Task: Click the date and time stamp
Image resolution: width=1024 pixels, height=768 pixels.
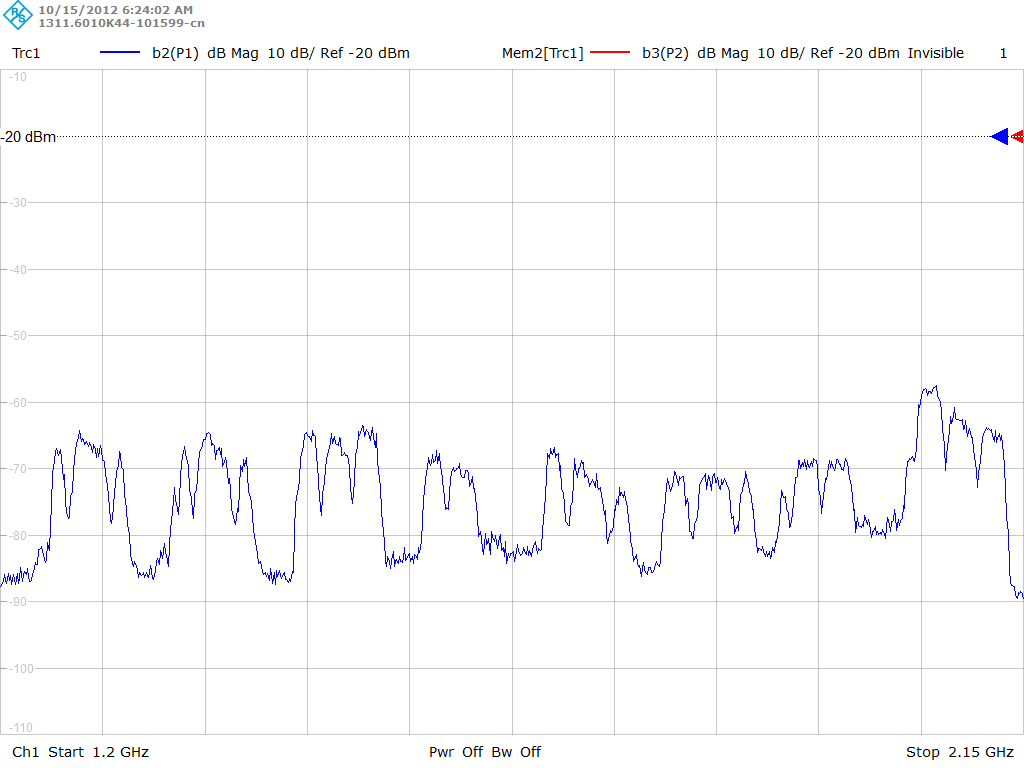Action: click(115, 10)
